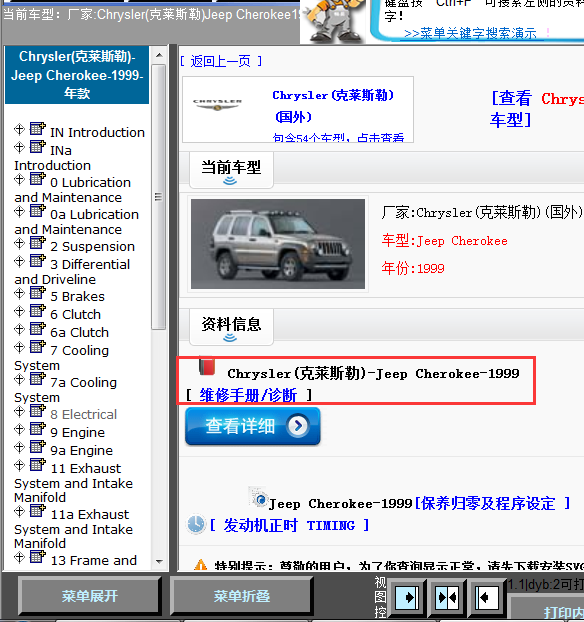Expand 3 Differential and Driveline node
The image size is (584, 622).
coord(19,261)
